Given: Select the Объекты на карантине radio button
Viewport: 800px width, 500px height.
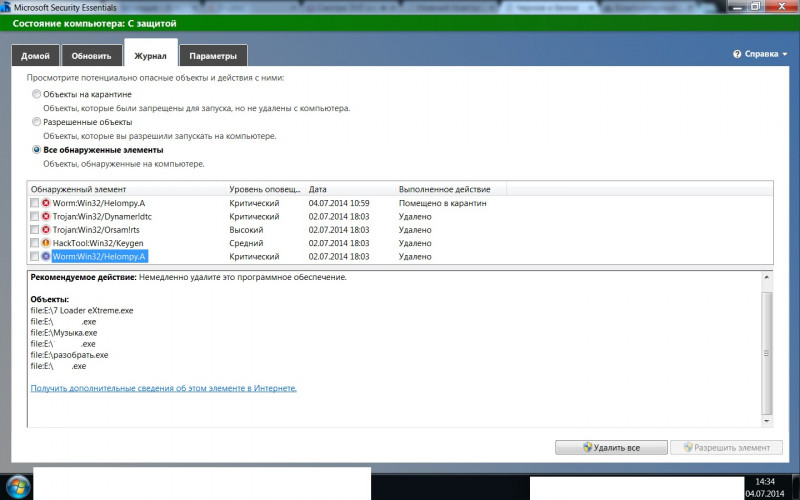Looking at the screenshot, I should [x=36, y=94].
